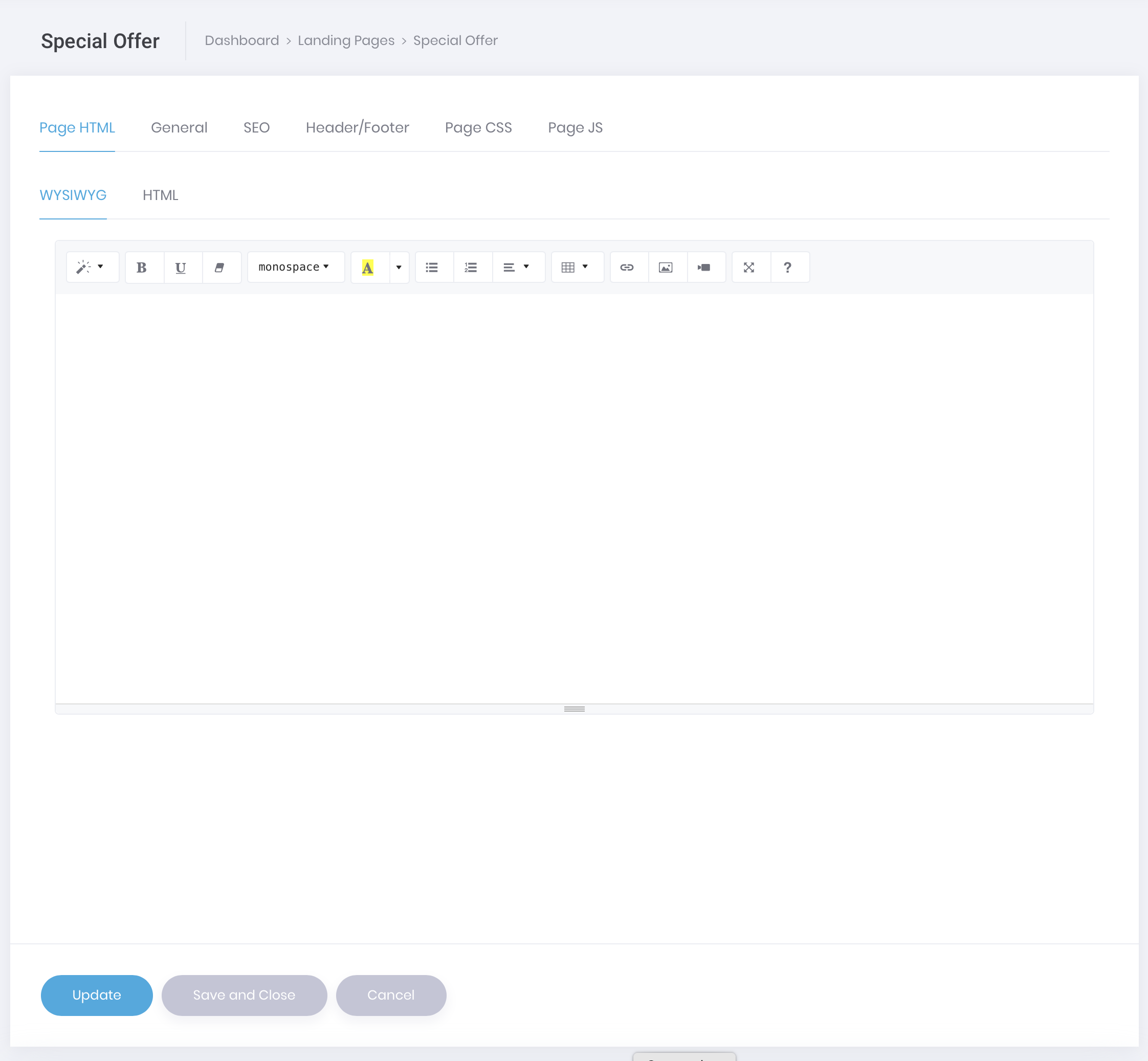Click the Save and Close button

(x=244, y=995)
